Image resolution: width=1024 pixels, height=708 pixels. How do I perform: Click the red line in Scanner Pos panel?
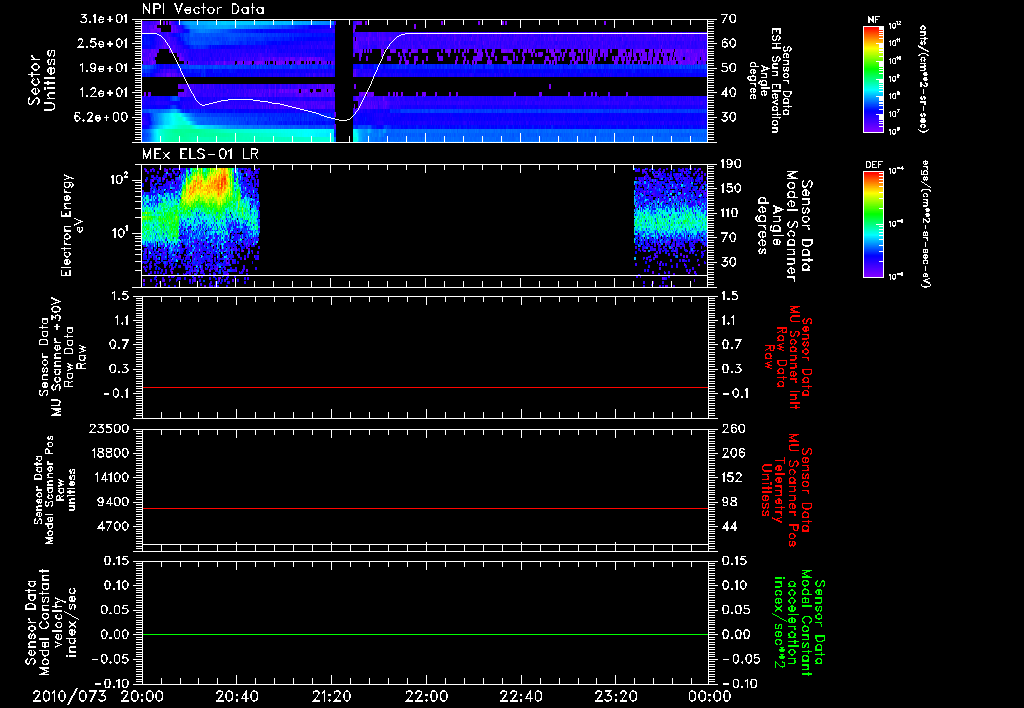point(425,508)
